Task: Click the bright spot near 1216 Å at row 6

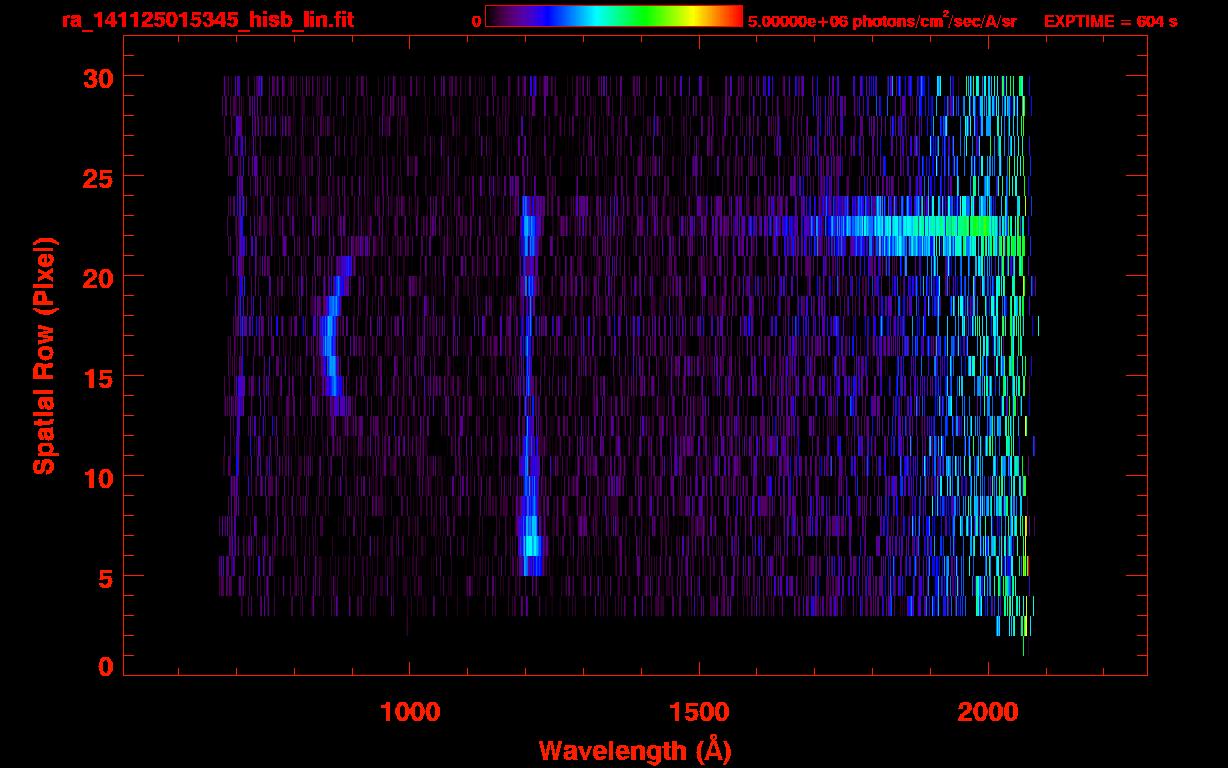Action: tap(532, 546)
